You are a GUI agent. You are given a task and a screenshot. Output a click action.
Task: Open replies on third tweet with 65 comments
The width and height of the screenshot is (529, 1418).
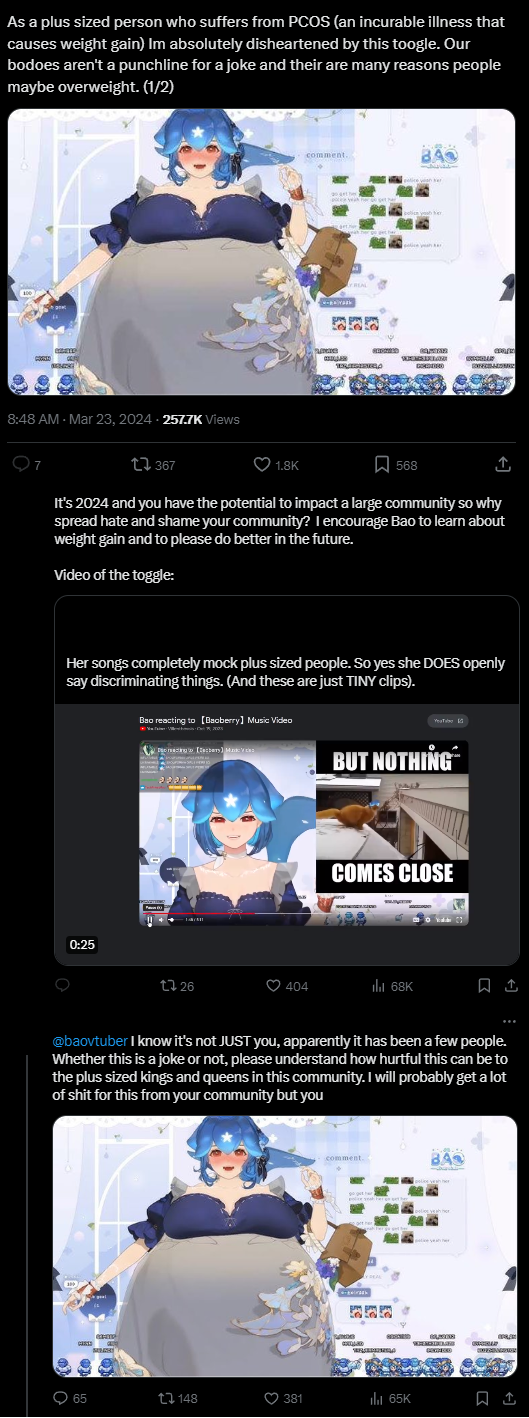point(69,1398)
